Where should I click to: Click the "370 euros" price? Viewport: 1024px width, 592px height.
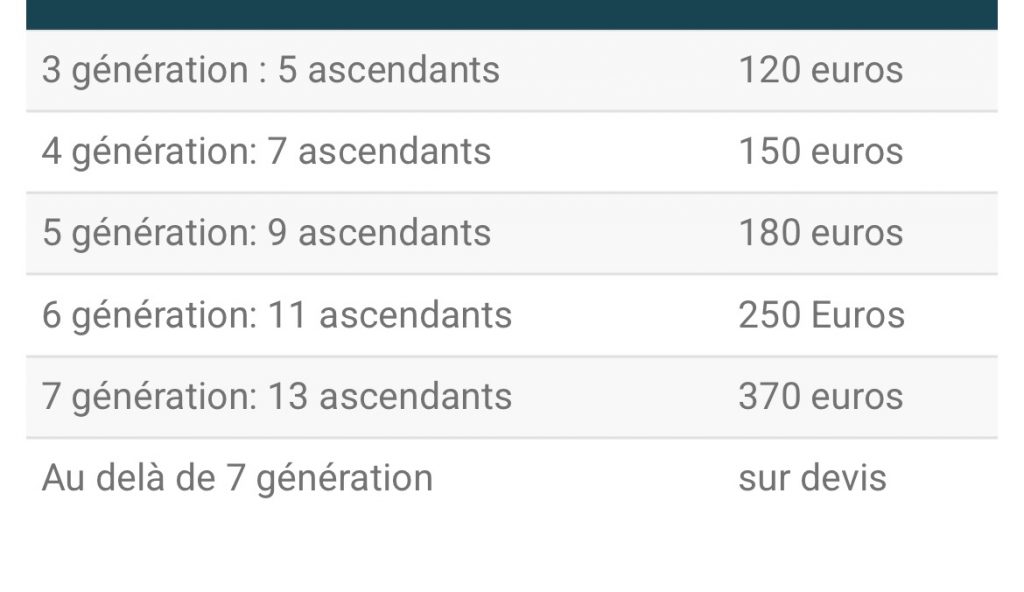820,397
